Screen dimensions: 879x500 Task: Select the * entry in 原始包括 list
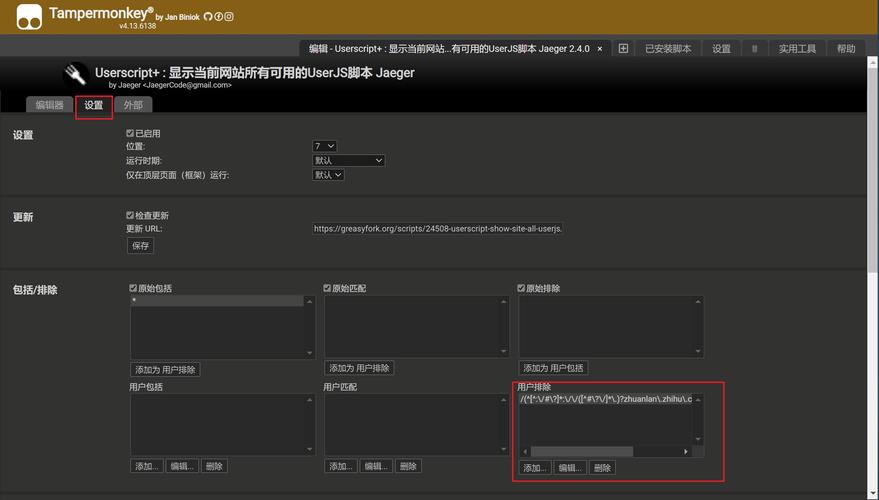pos(218,302)
